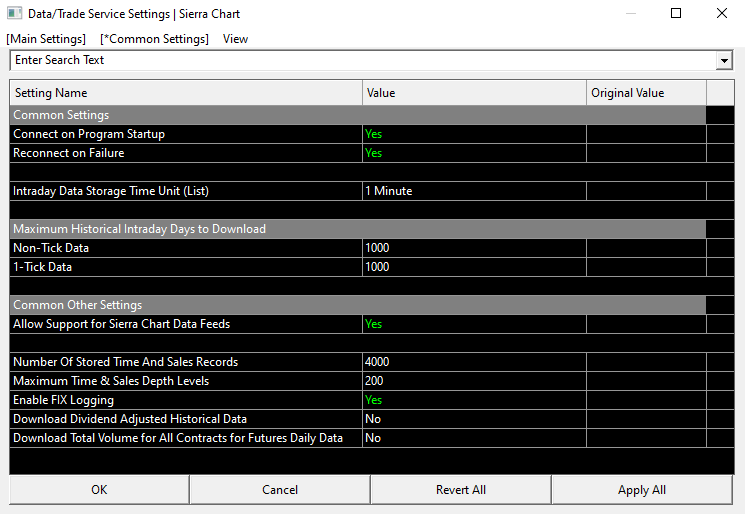This screenshot has height=514, width=745.
Task: Open Intraday Data Storage Time Unit value list
Action: tap(474, 191)
